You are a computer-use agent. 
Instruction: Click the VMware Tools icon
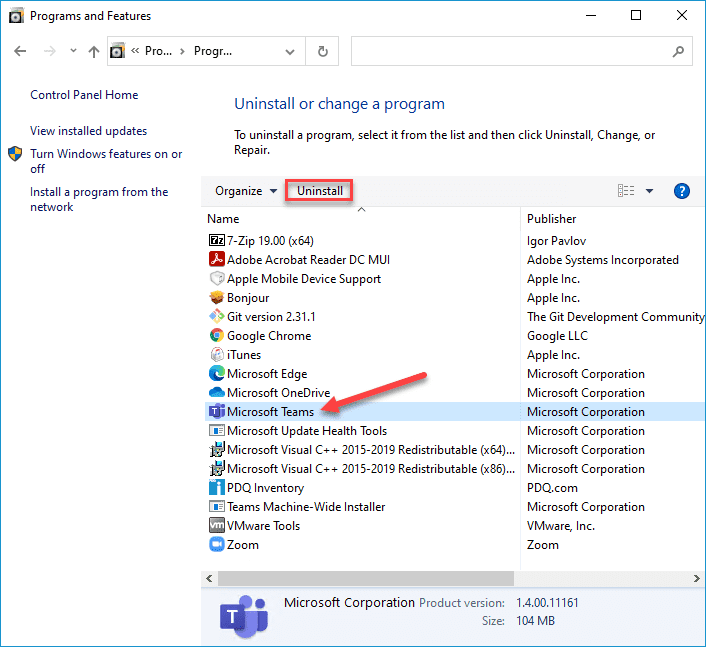point(217,525)
